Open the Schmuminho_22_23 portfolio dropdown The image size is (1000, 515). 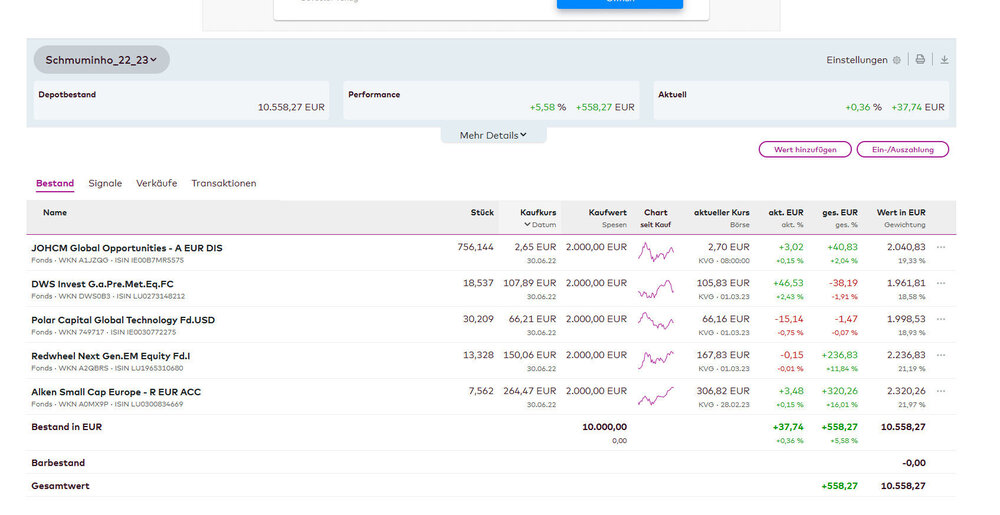pos(101,60)
